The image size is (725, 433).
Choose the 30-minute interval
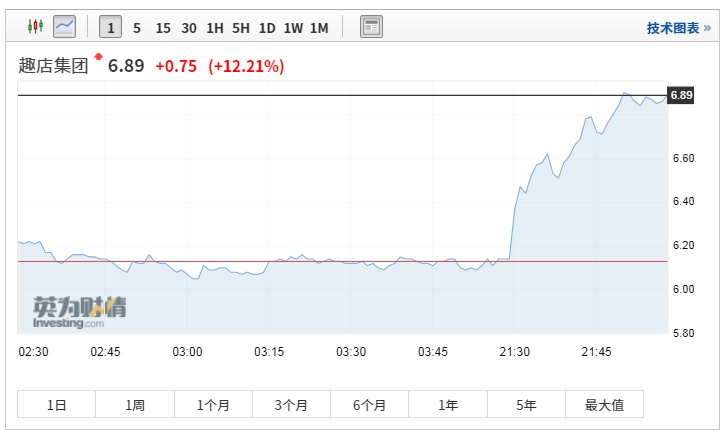[188, 27]
